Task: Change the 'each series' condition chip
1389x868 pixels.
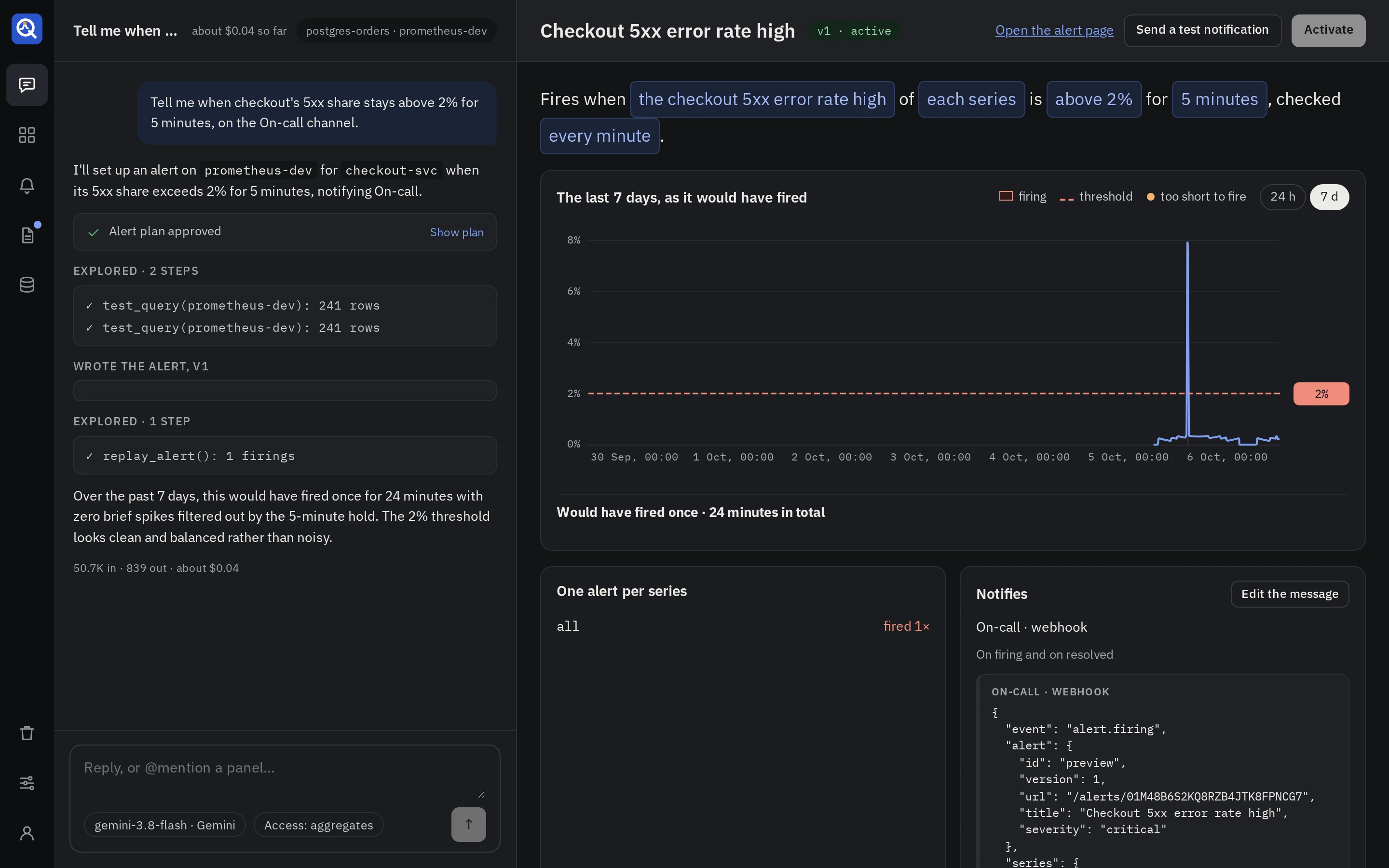Action: coord(971,99)
